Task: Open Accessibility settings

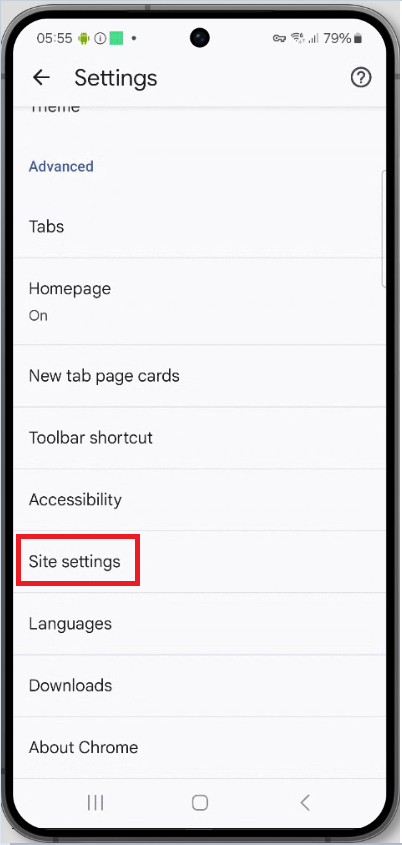Action: 200,500
